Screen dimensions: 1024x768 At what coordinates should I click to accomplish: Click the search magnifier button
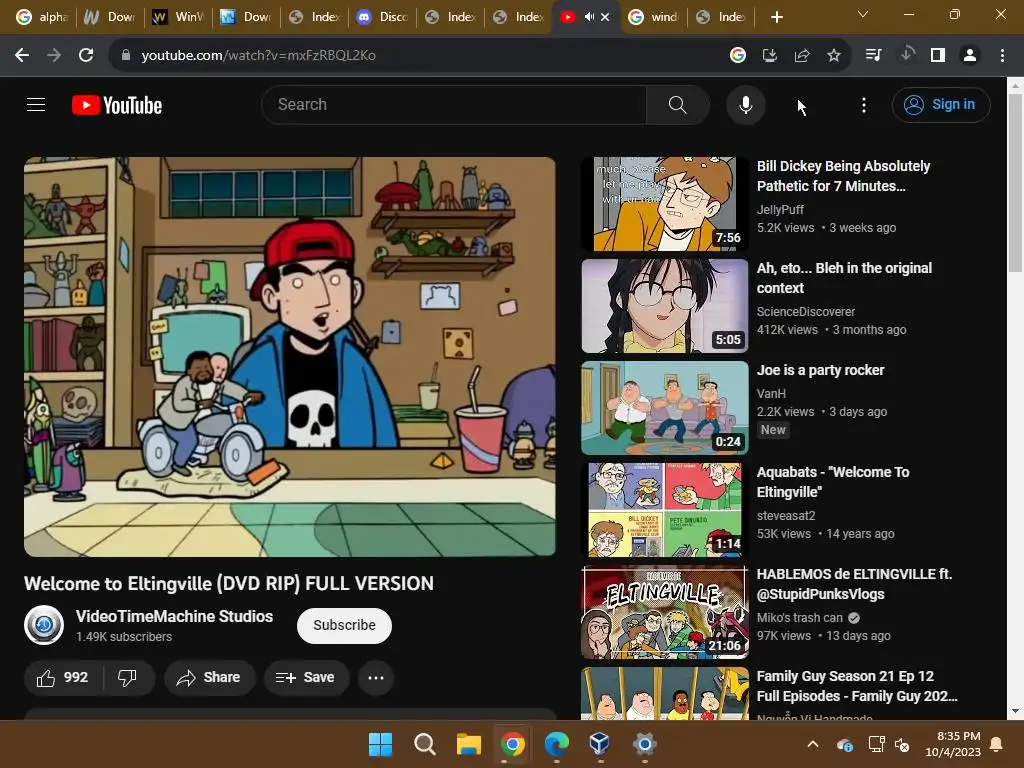(x=677, y=104)
